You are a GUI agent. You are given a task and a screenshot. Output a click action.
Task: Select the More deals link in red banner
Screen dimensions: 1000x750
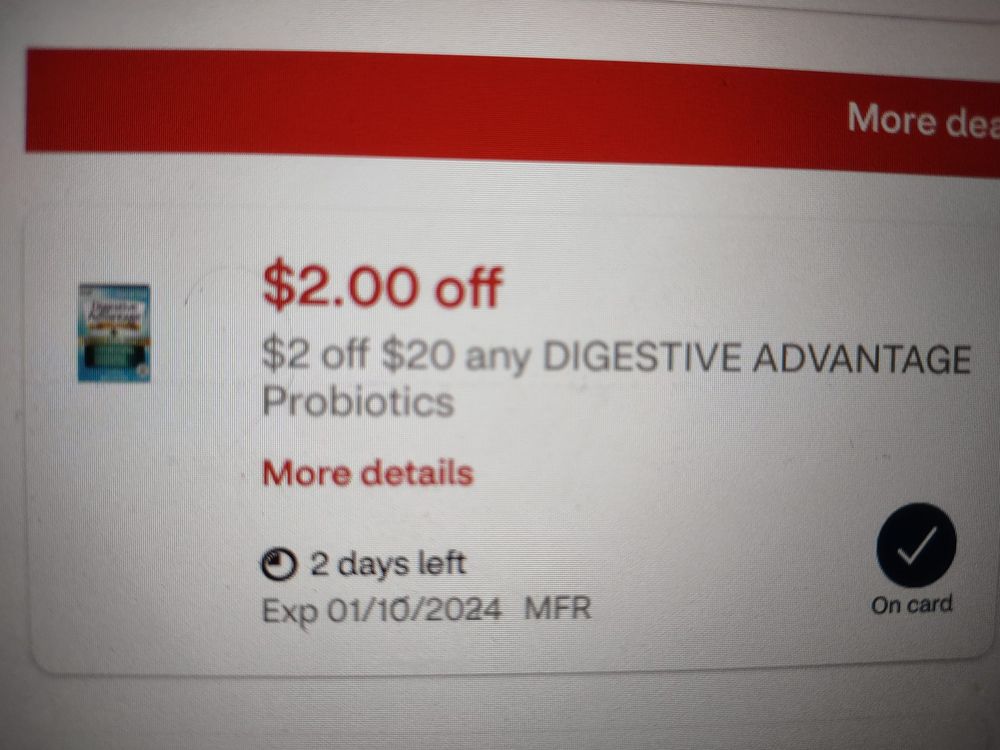point(923,119)
